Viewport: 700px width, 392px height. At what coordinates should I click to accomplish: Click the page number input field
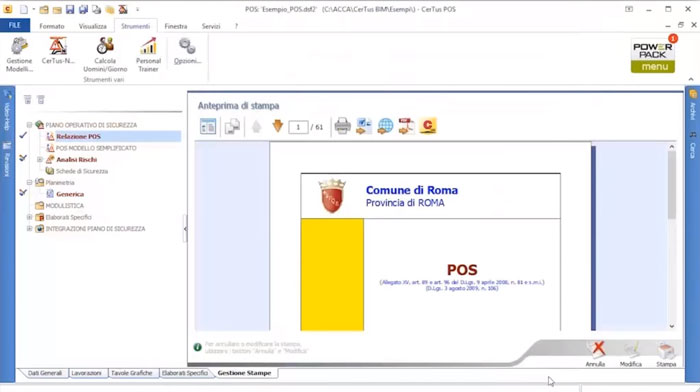(x=298, y=127)
